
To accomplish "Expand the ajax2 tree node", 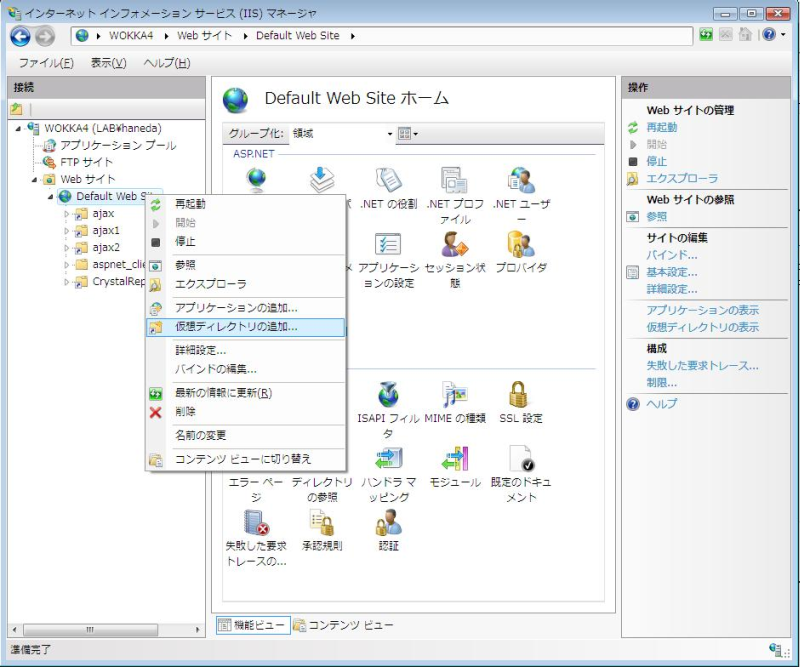I will point(66,248).
